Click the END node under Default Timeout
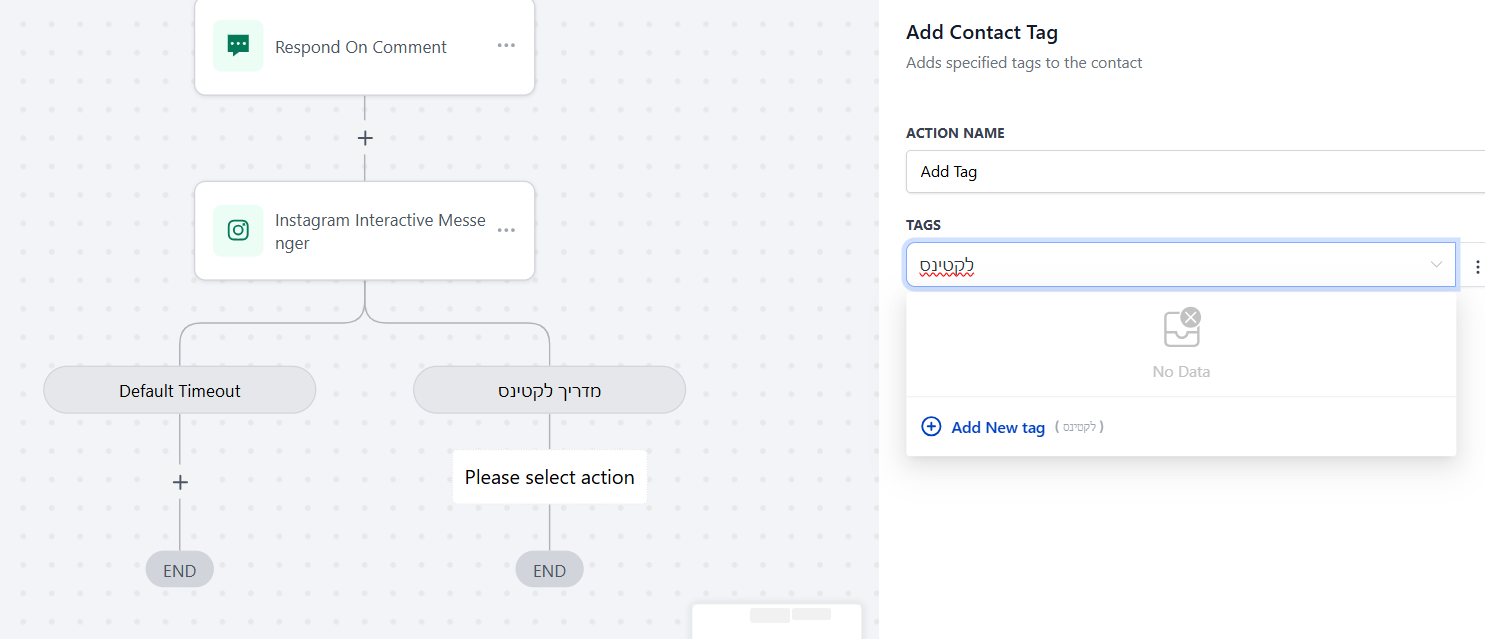Screen dimensions: 1485x639 coord(180,571)
